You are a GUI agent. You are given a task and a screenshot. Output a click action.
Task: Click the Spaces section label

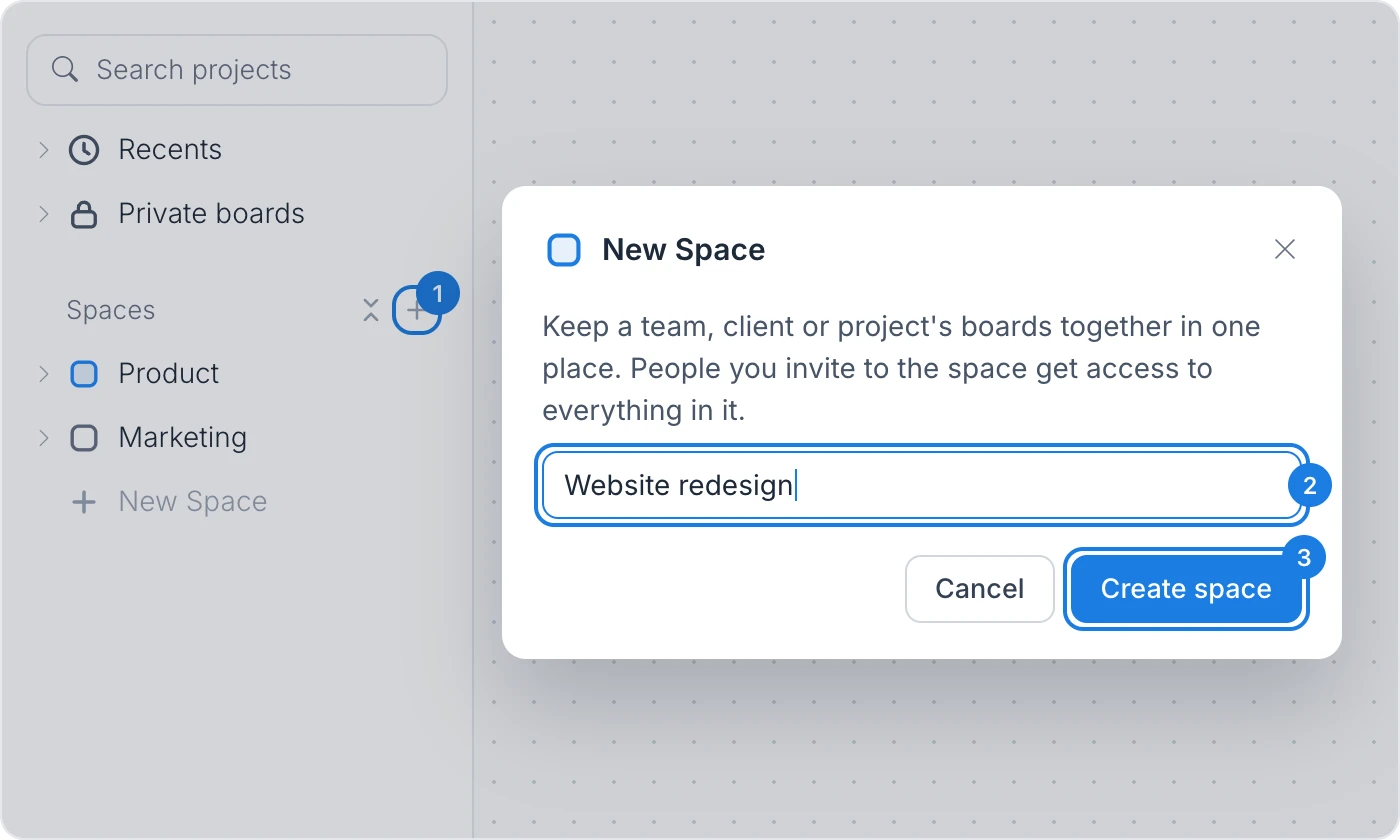point(111,310)
